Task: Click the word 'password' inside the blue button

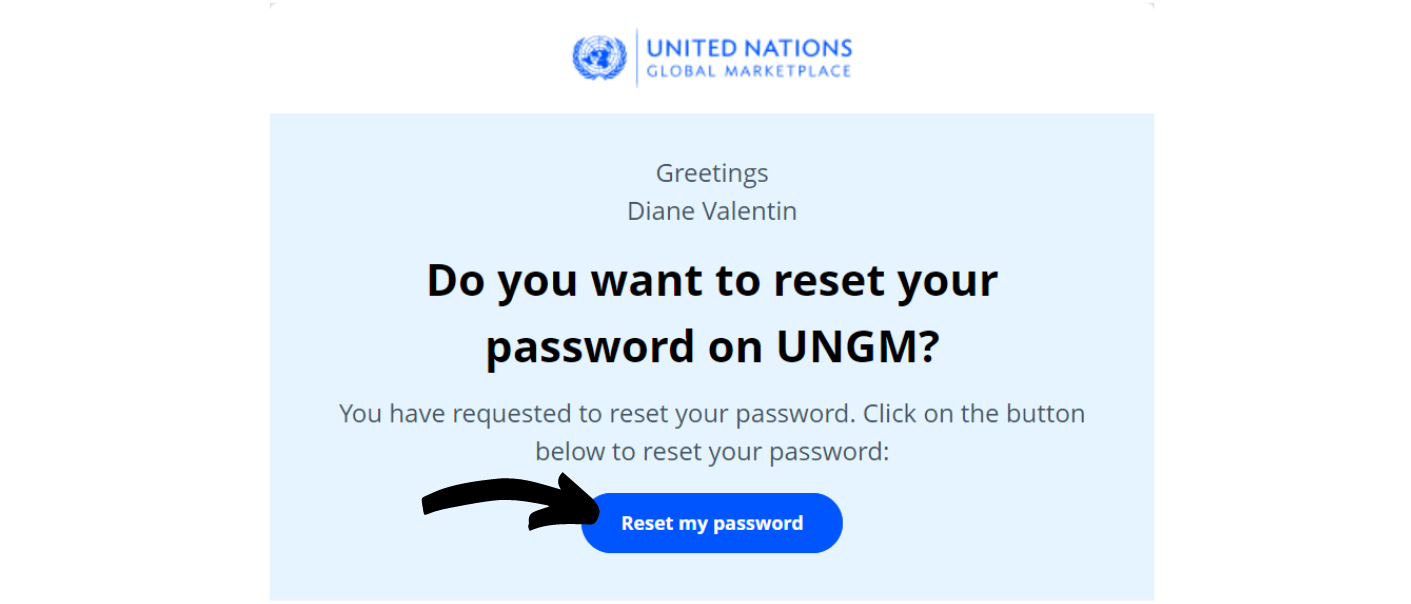Action: click(758, 524)
